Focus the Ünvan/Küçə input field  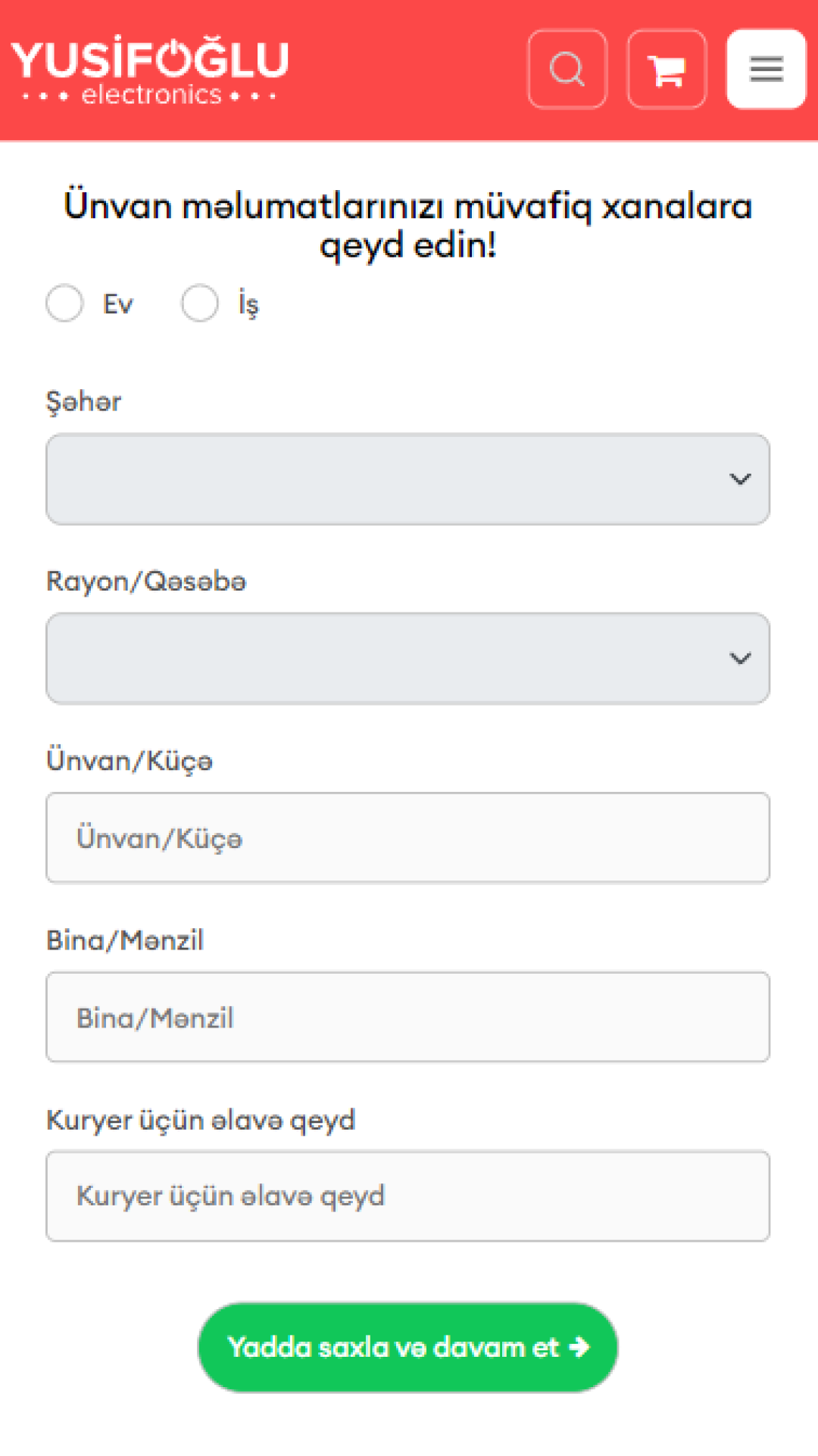(407, 838)
